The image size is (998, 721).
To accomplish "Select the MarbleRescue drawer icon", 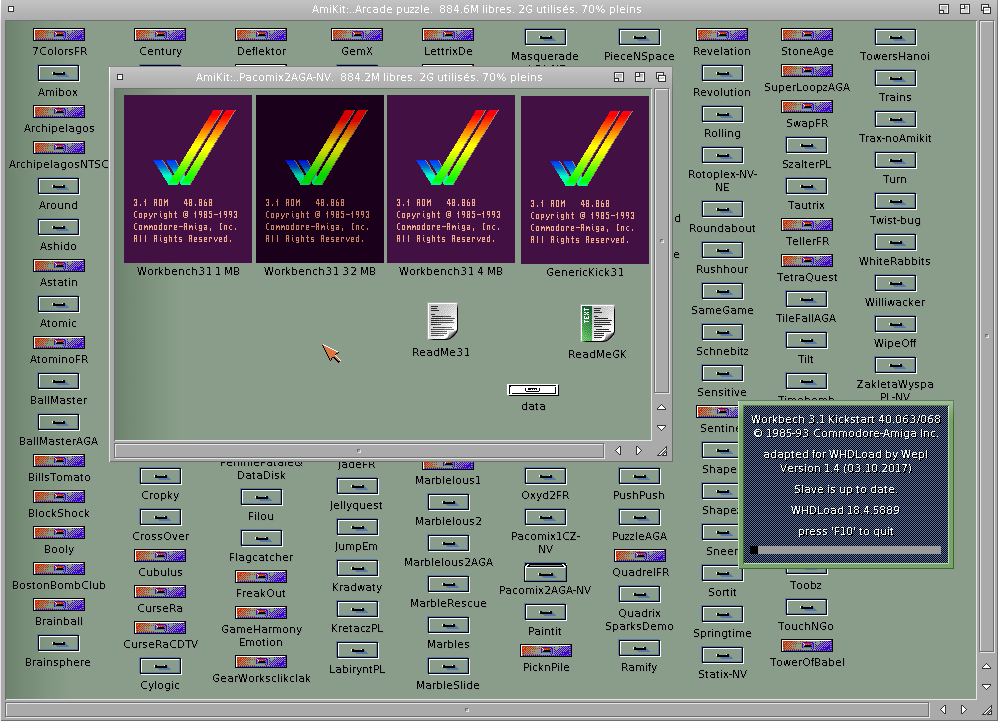I will 449,585.
